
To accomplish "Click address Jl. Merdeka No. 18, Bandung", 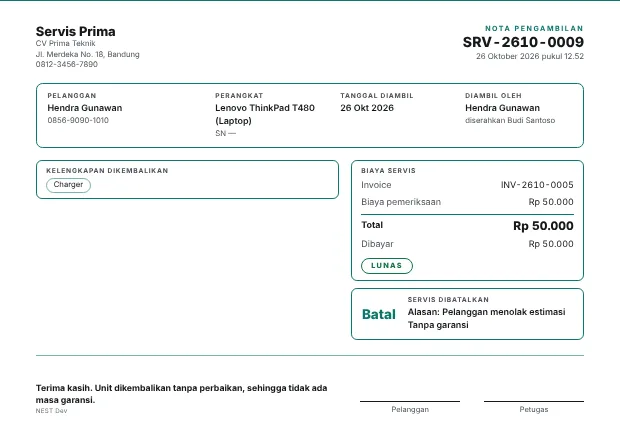I will click(88, 54).
